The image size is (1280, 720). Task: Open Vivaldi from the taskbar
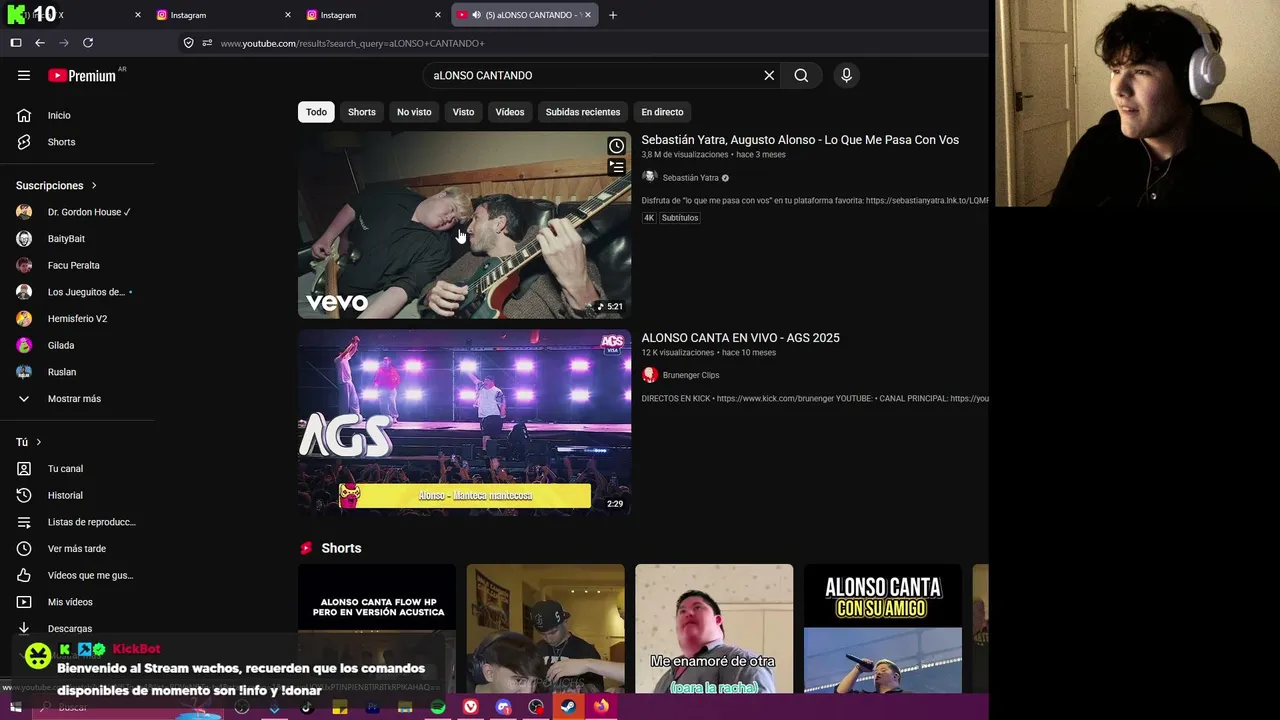coord(471,707)
